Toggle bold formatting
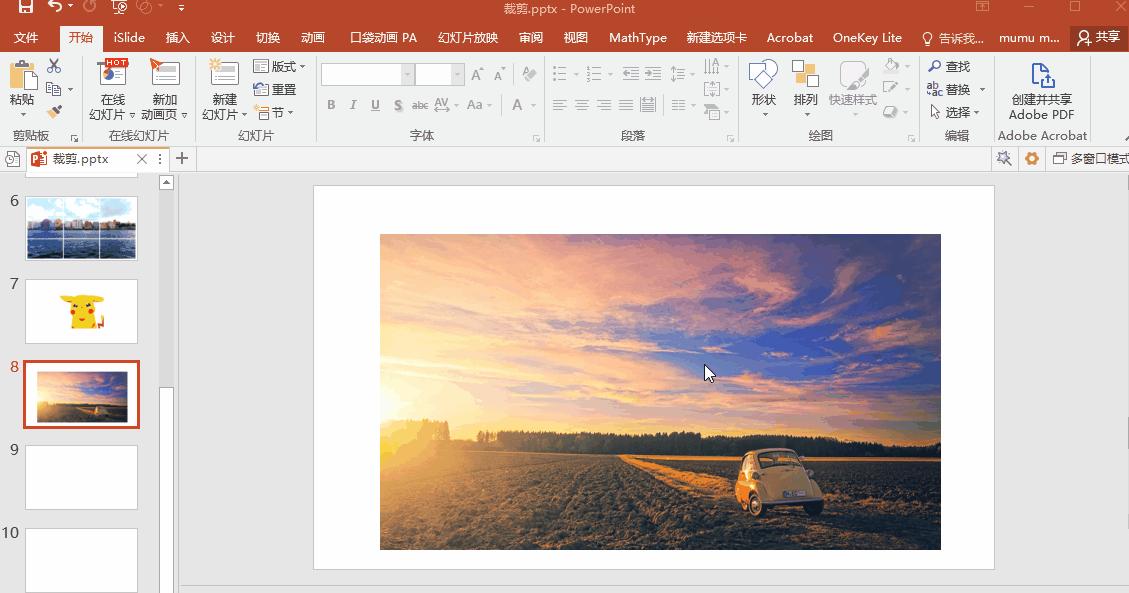1129x593 pixels. click(x=331, y=105)
